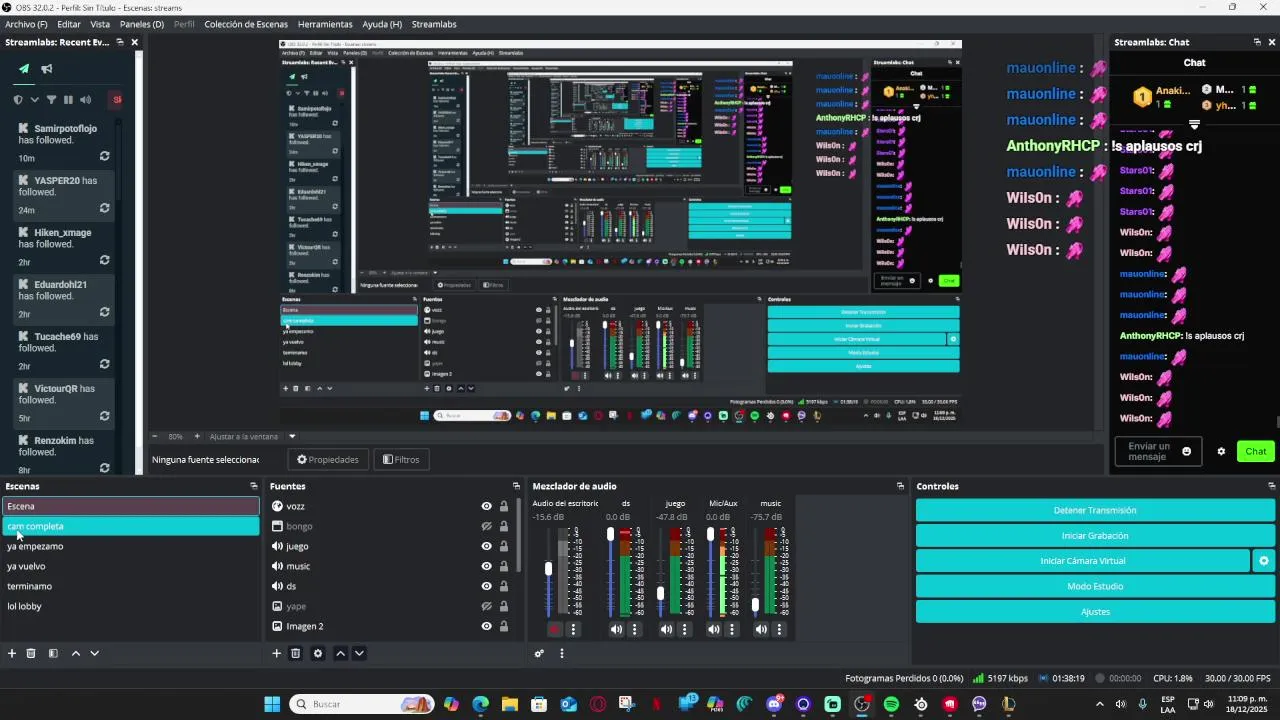Remove the selected source with trash icon
The height and width of the screenshot is (720, 1280).
(296, 653)
